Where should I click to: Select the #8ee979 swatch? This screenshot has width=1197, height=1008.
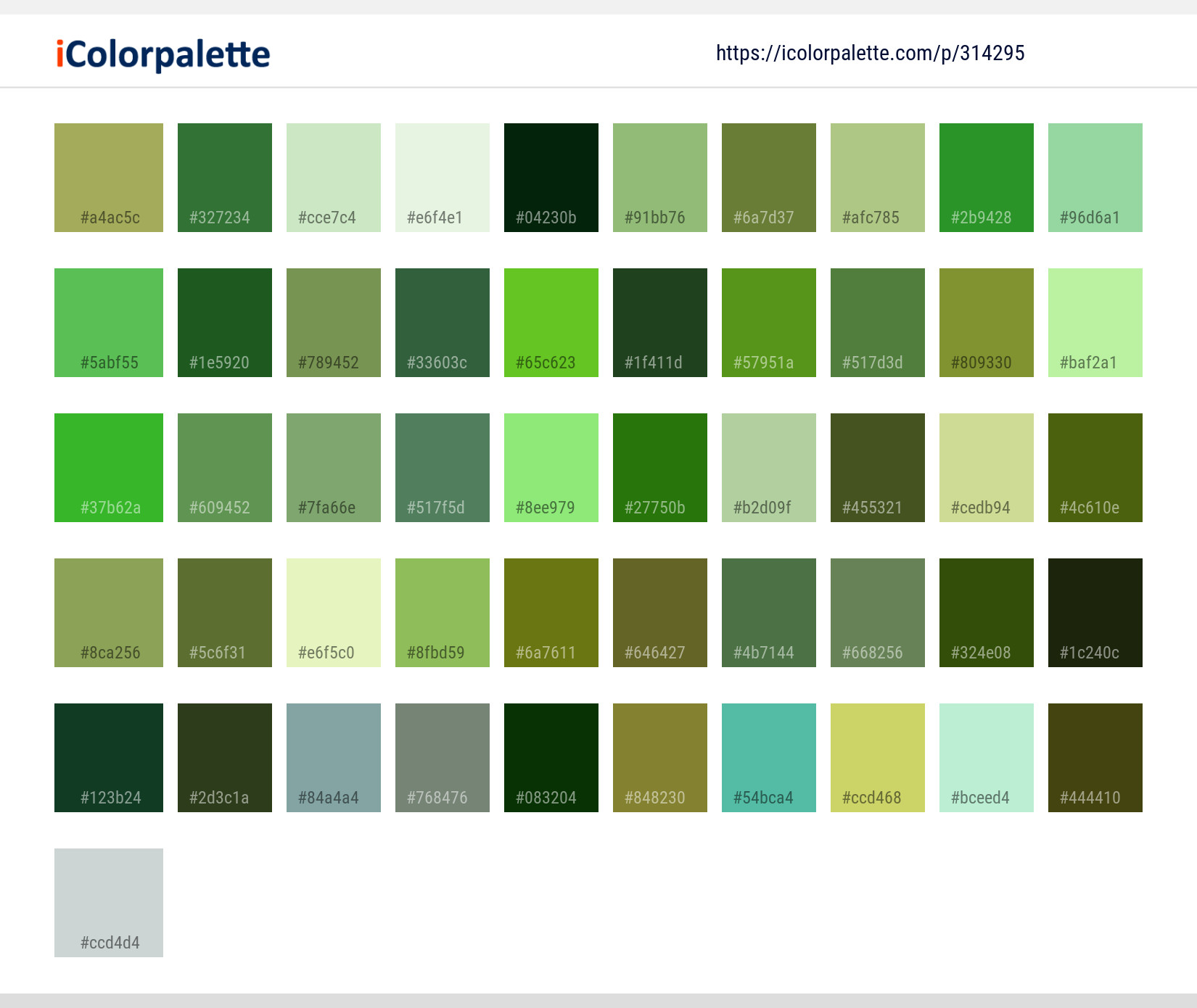(x=551, y=468)
